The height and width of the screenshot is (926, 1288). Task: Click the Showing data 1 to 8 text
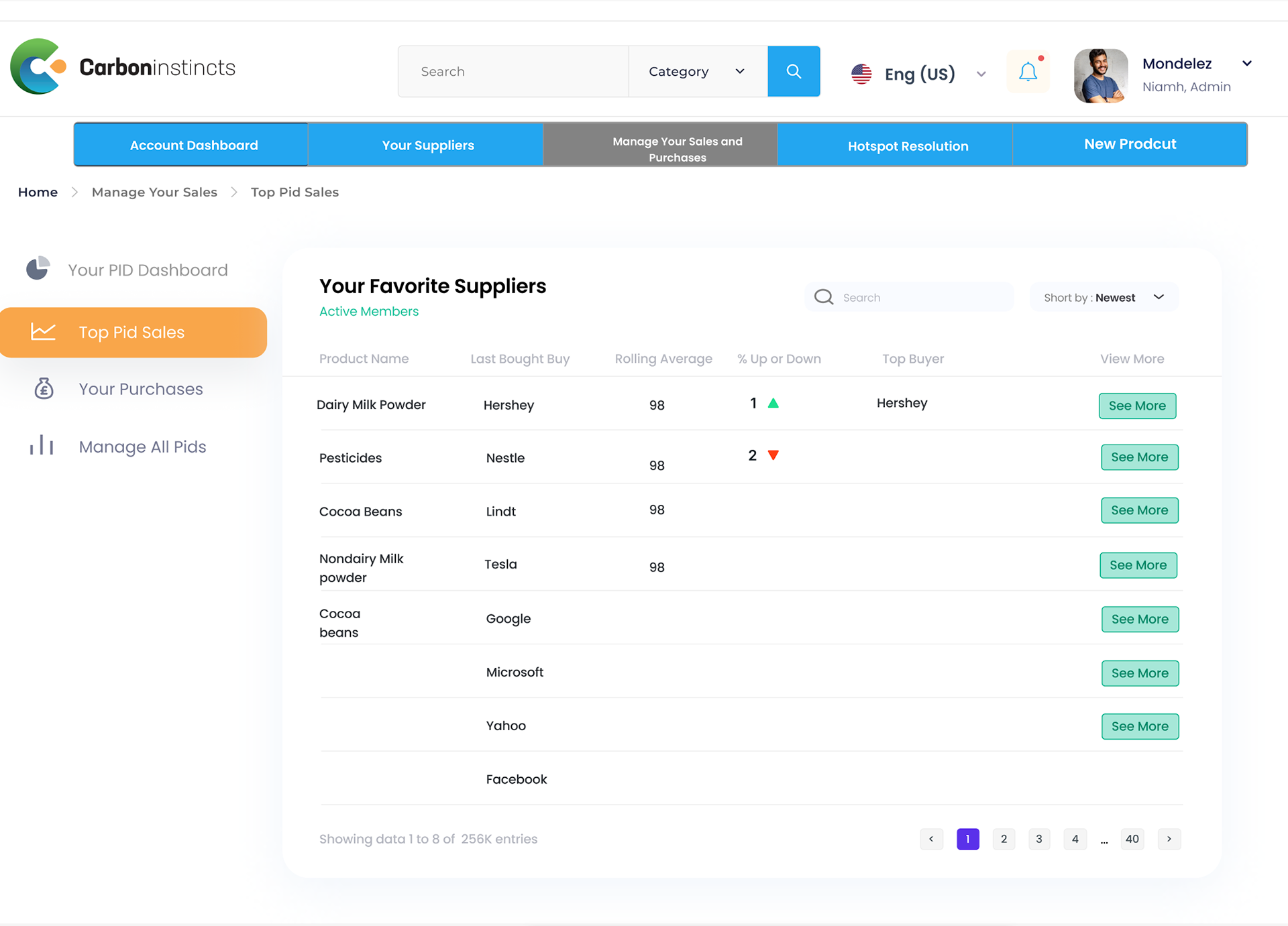pyautogui.click(x=428, y=839)
